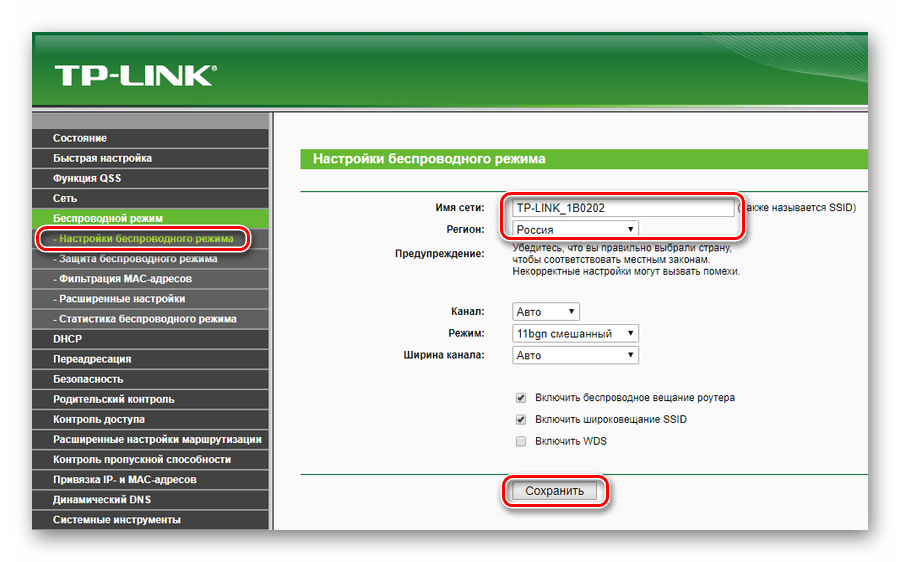Open the Сеть section
Screen dimensions: 900x562
pos(150,199)
